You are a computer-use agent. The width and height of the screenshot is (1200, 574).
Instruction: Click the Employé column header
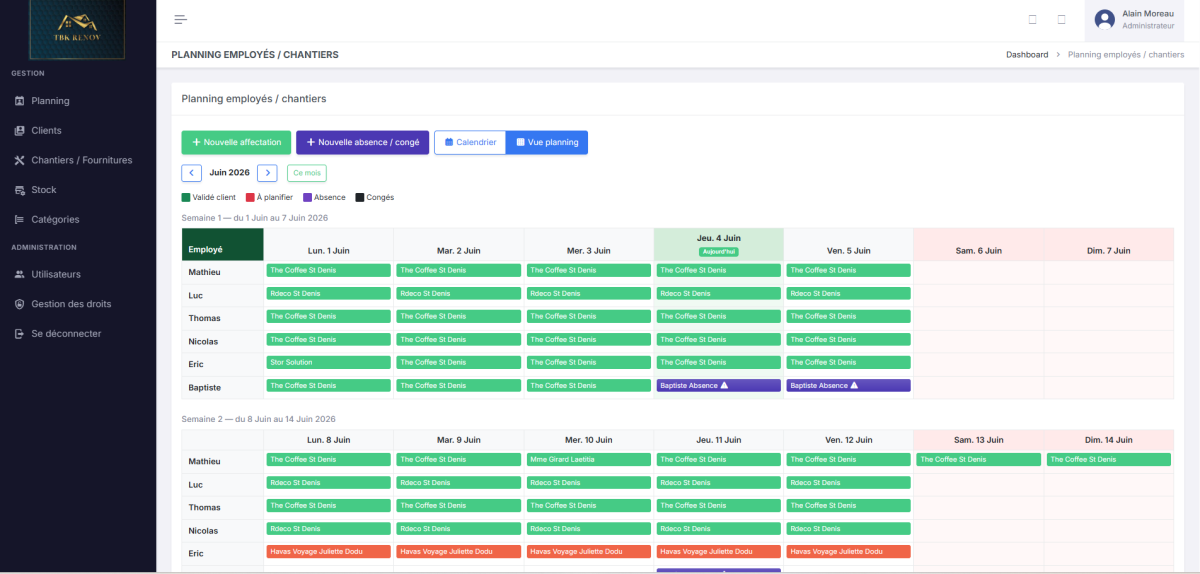pyautogui.click(x=222, y=244)
